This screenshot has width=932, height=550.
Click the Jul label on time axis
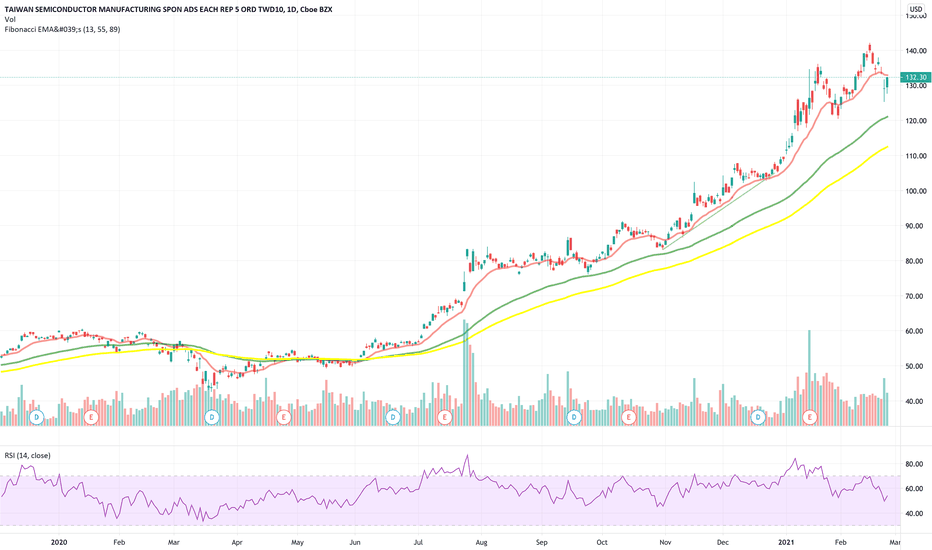tap(418, 542)
